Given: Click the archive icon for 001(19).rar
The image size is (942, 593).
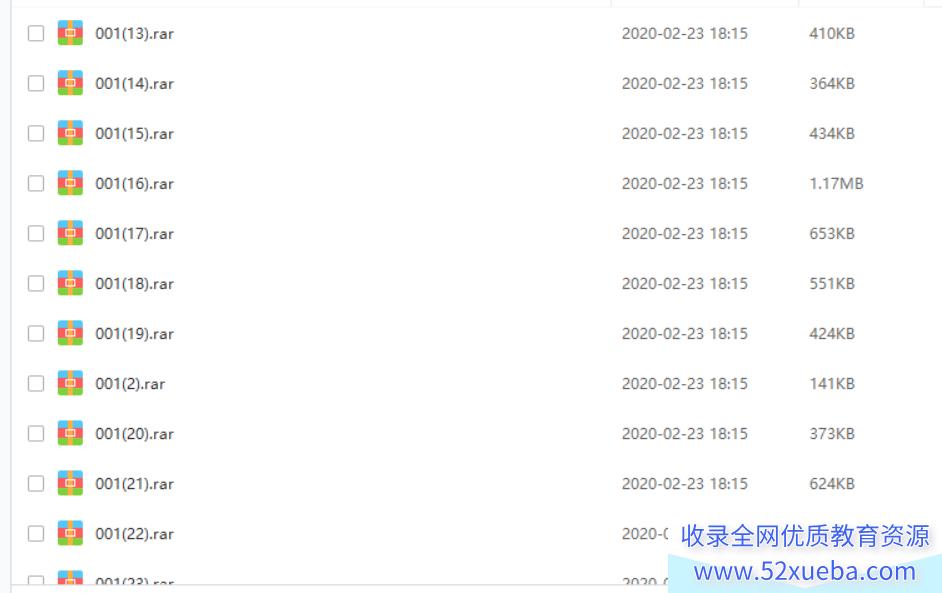Looking at the screenshot, I should click(x=70, y=333).
